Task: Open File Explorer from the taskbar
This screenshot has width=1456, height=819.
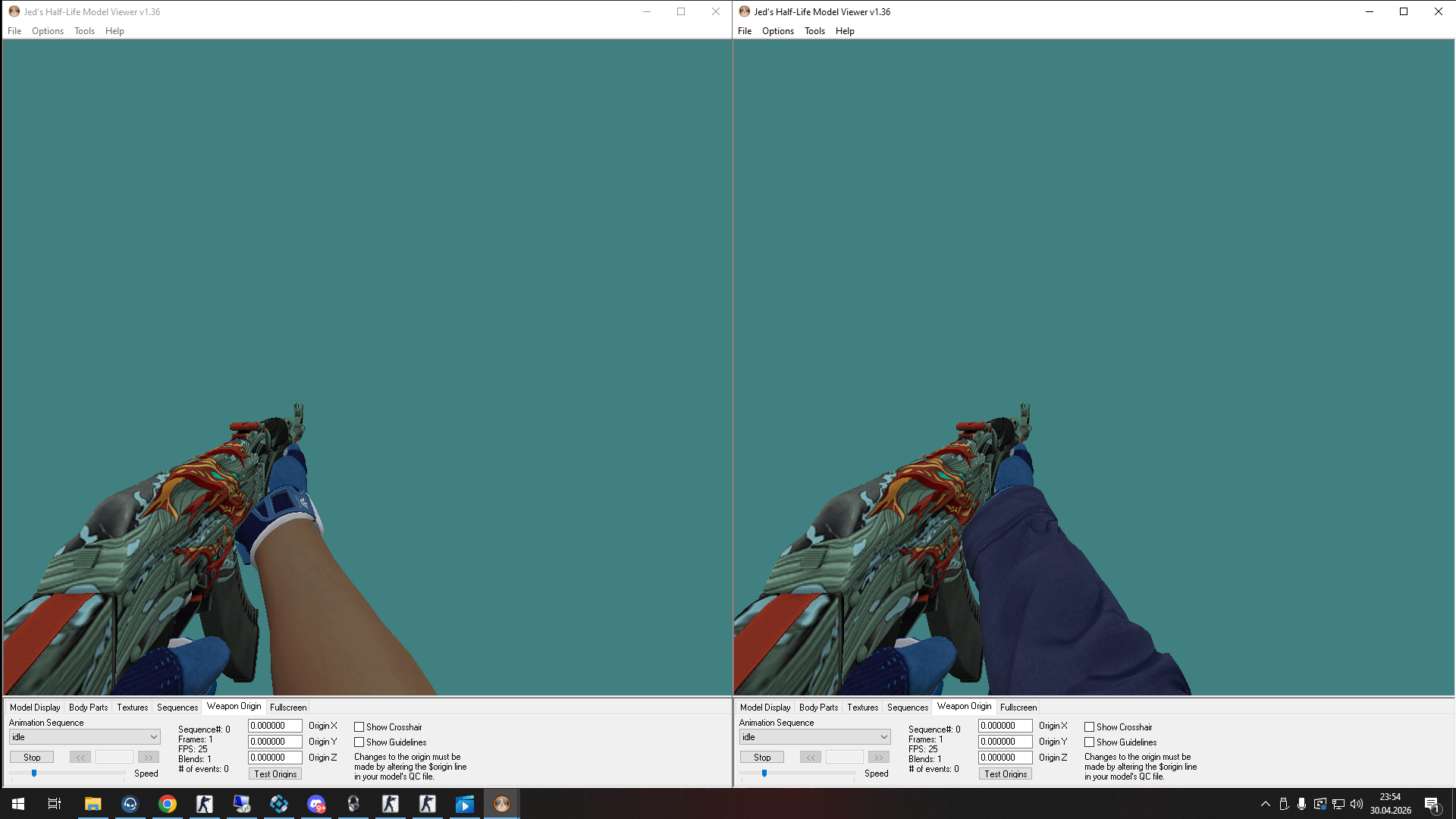Action: click(93, 804)
